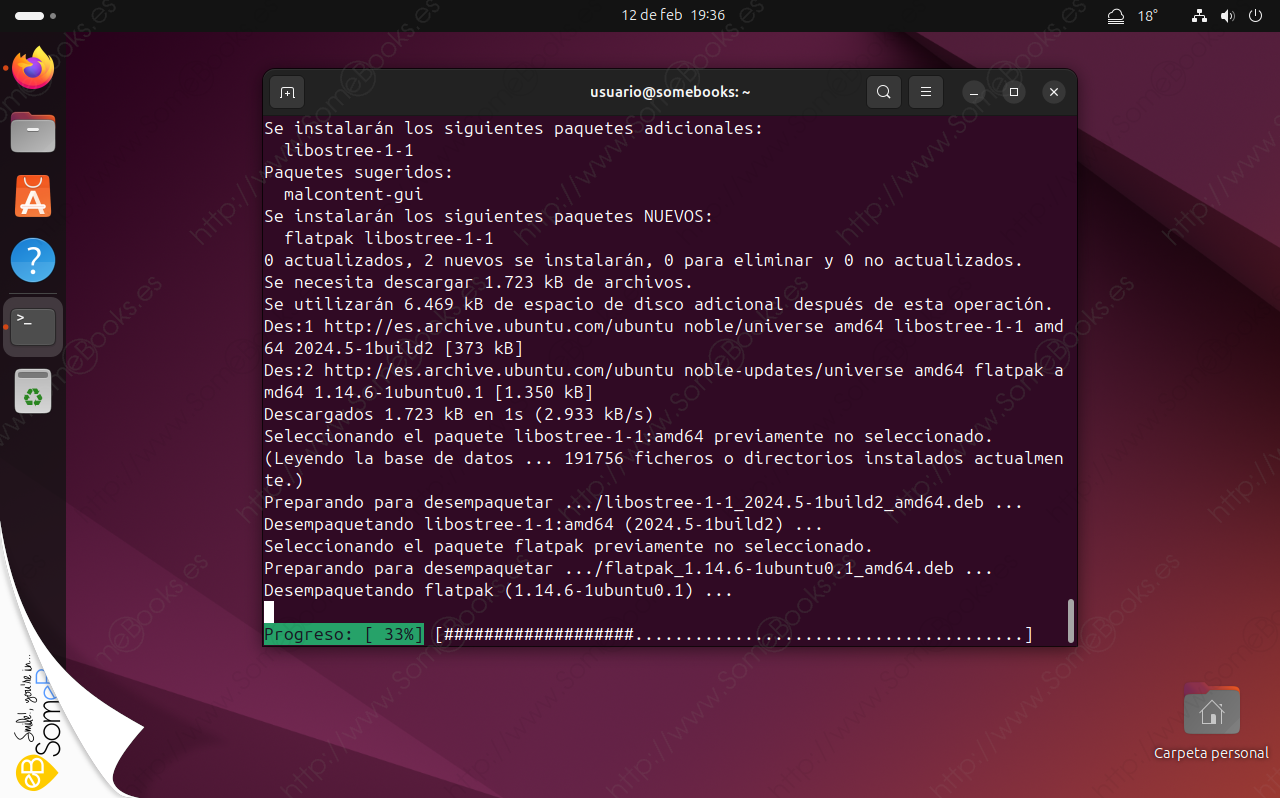This screenshot has width=1280, height=798.
Task: Maximize the terminal window
Action: click(x=1013, y=92)
